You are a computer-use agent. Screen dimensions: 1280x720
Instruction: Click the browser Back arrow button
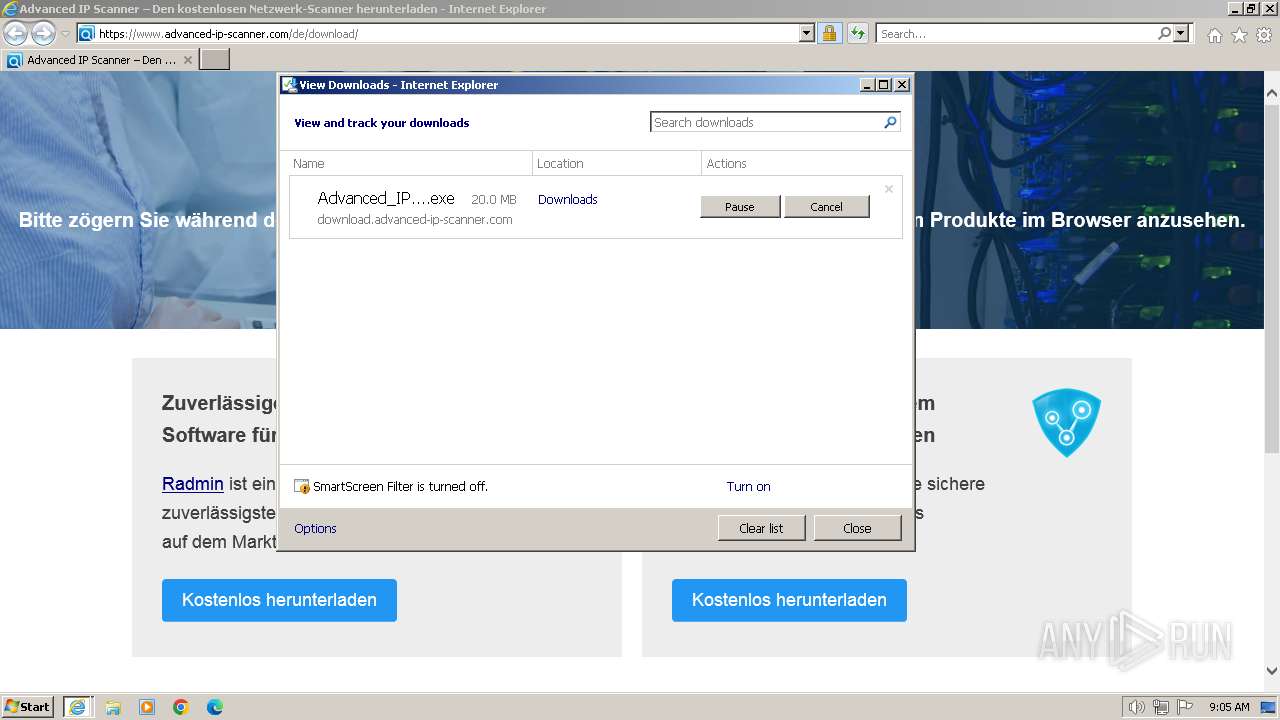[15, 33]
